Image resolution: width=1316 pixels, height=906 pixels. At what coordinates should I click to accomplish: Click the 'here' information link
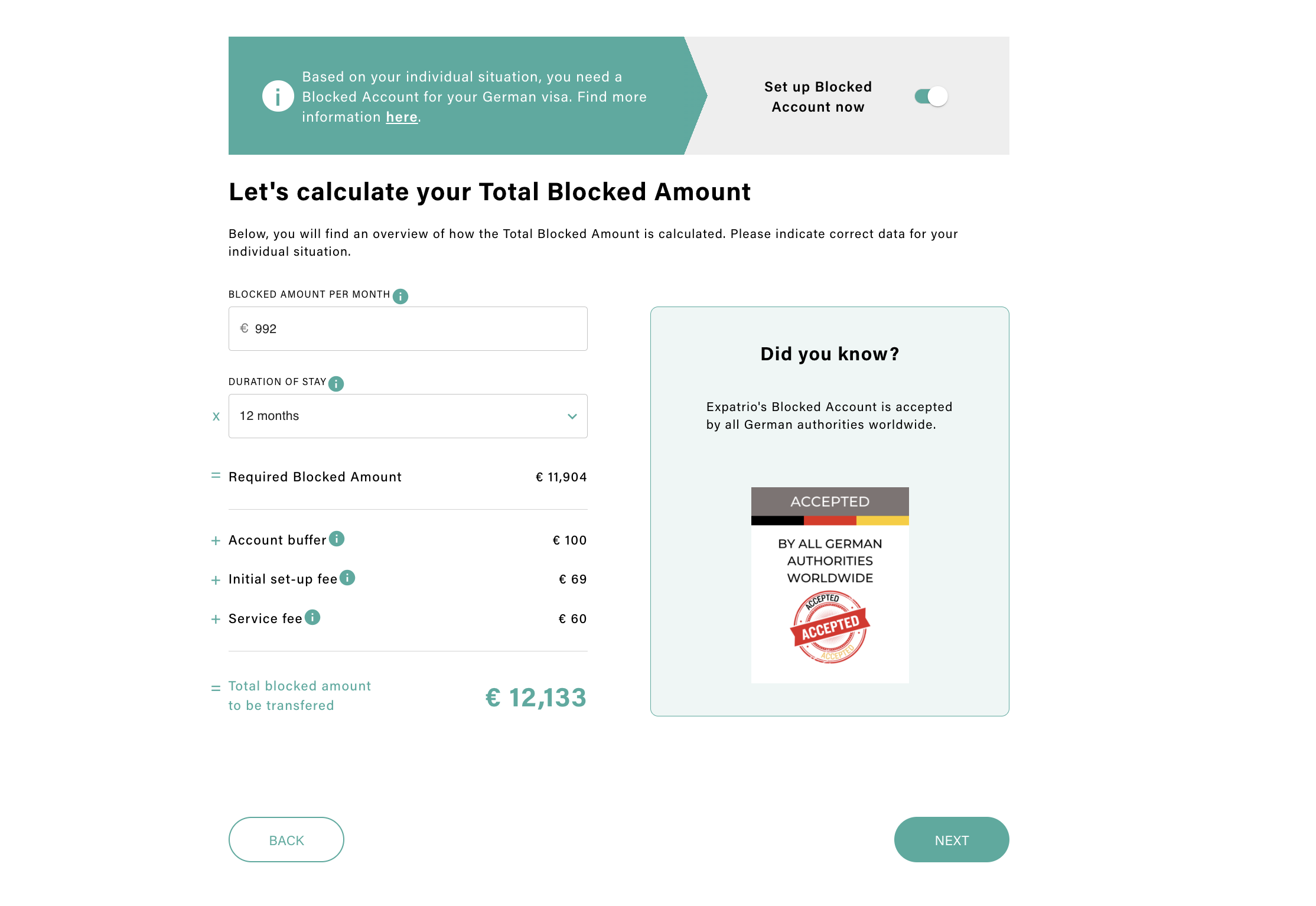pyautogui.click(x=402, y=117)
